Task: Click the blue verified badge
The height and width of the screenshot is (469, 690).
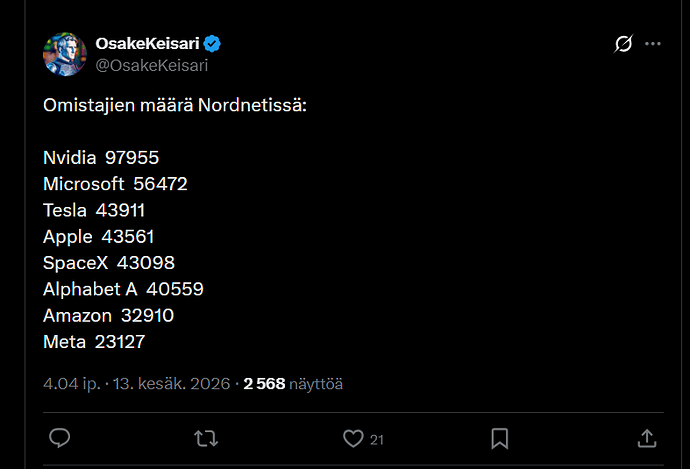Action: click(212, 44)
